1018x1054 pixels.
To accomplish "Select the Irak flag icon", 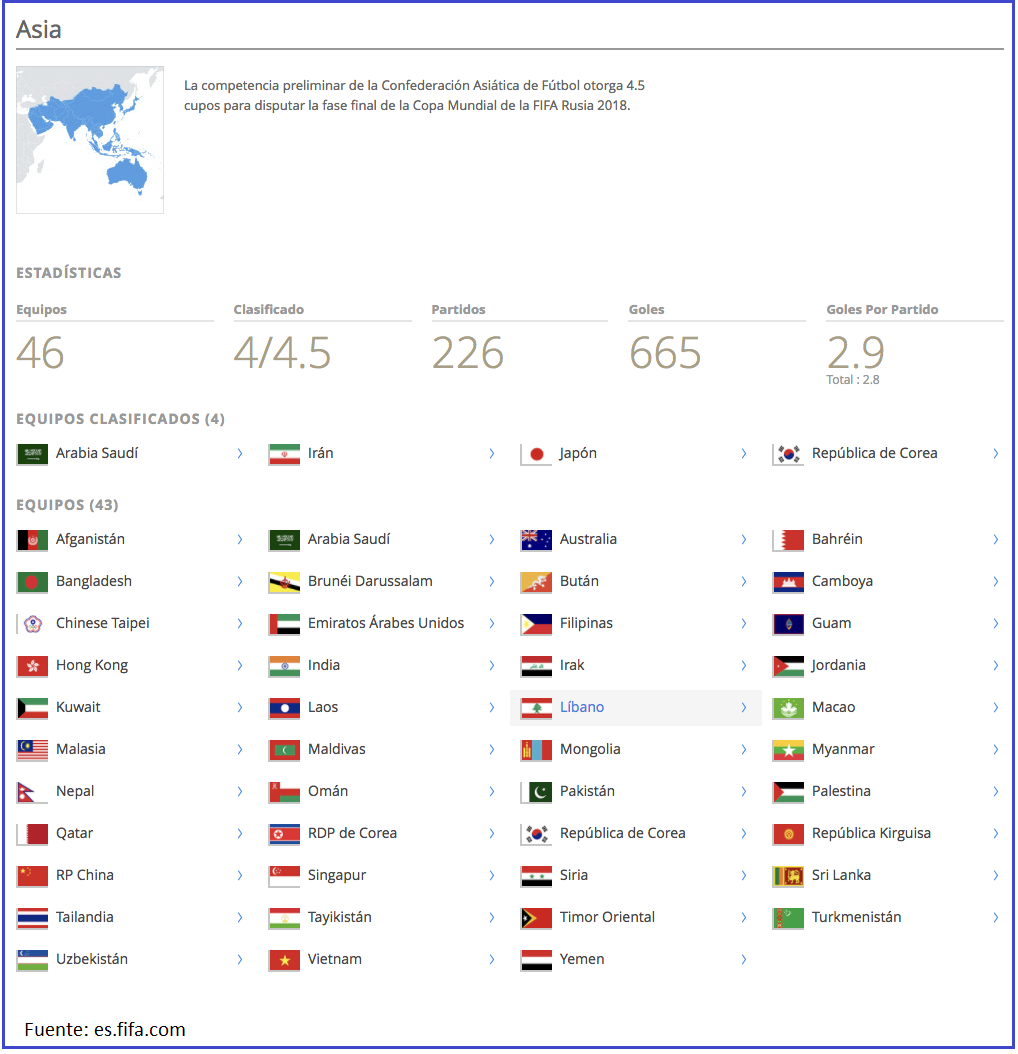I will point(536,666).
